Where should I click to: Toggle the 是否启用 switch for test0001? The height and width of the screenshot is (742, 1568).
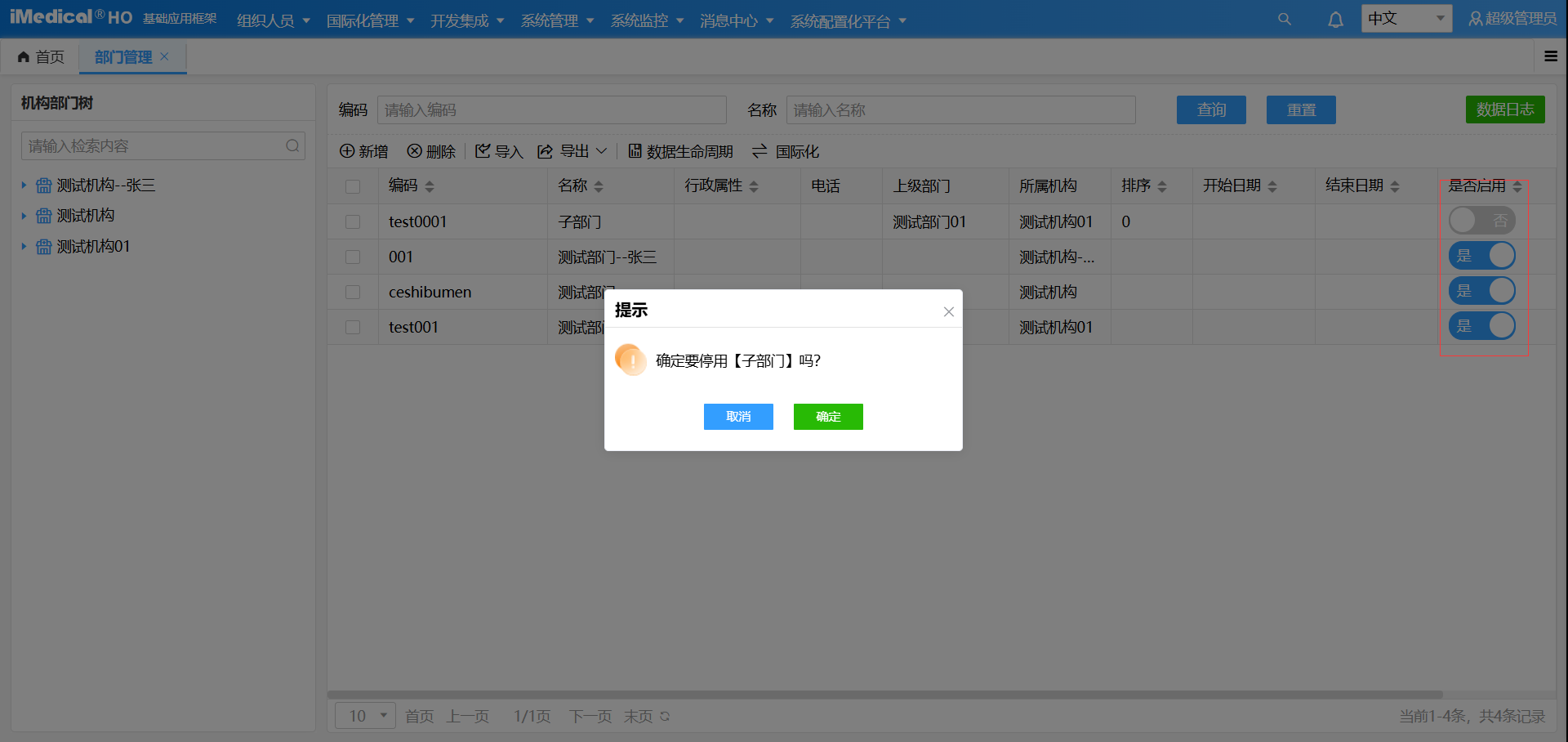[x=1481, y=221]
